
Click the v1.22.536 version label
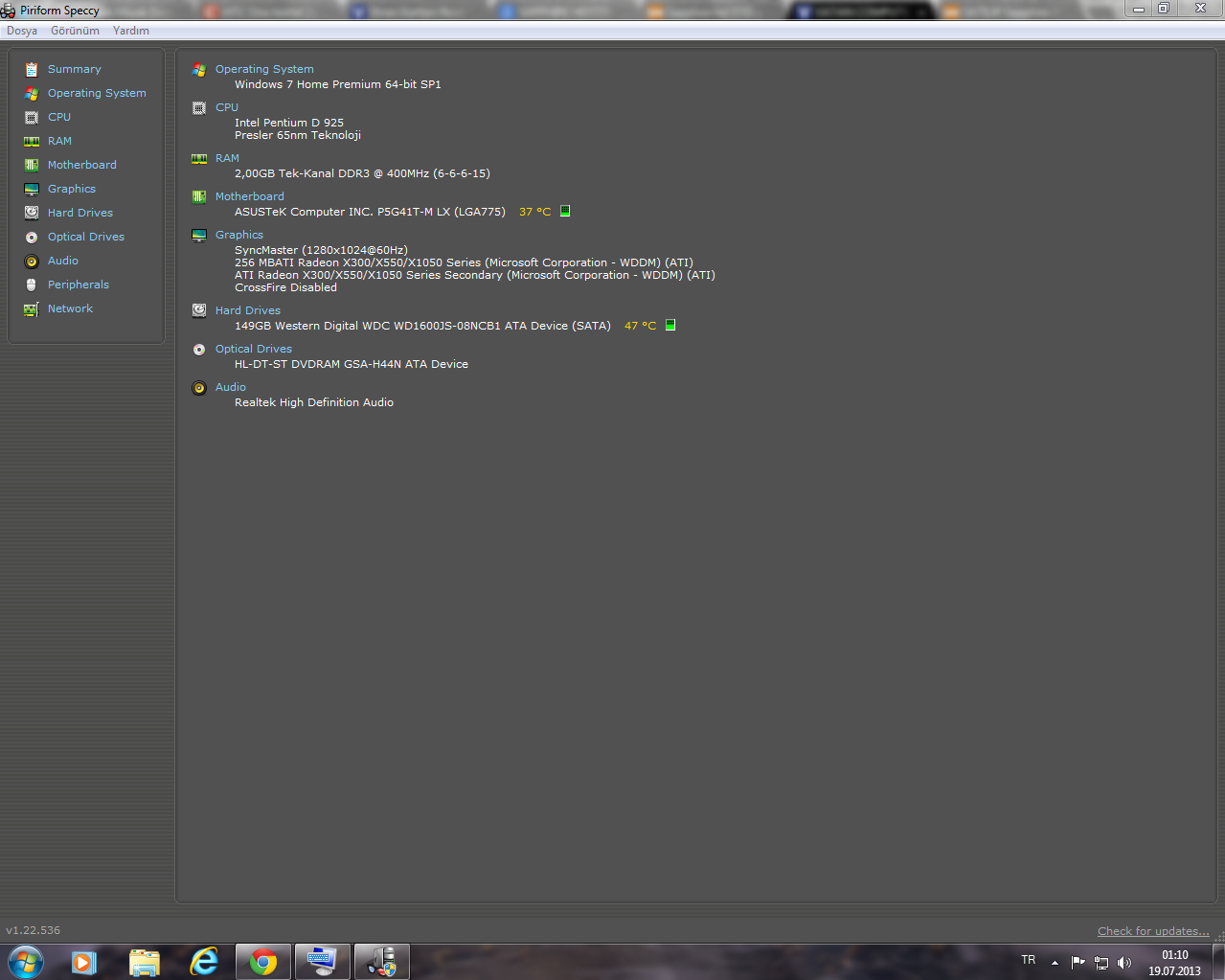[33, 930]
